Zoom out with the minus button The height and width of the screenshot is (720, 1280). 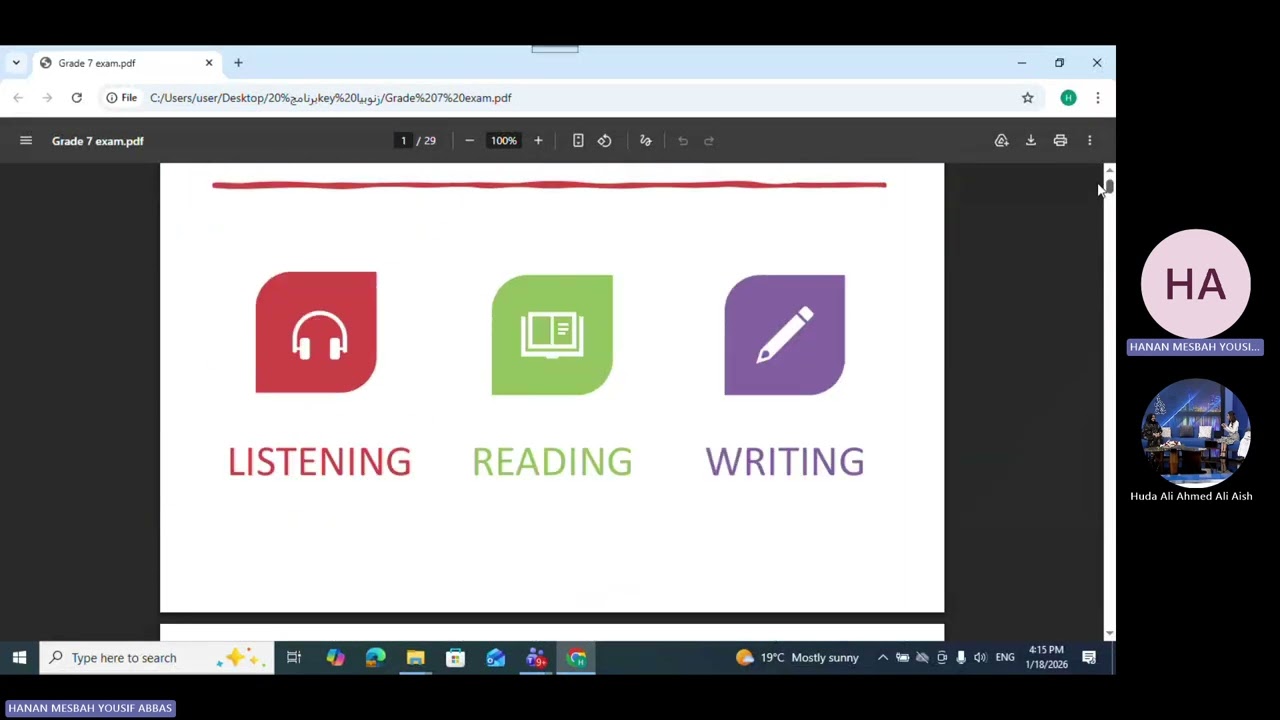point(469,141)
